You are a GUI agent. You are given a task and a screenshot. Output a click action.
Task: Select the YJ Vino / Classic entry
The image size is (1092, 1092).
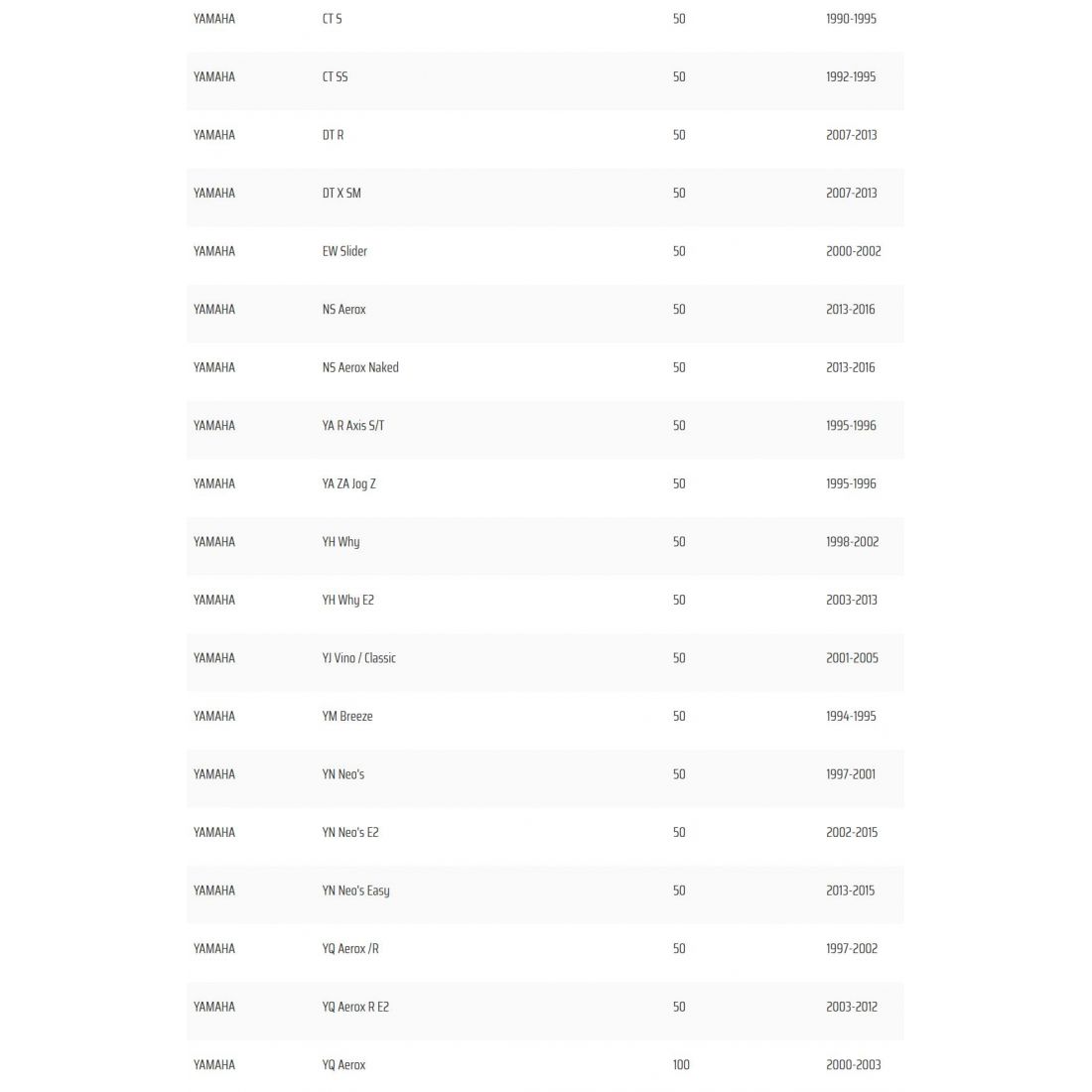coord(358,658)
